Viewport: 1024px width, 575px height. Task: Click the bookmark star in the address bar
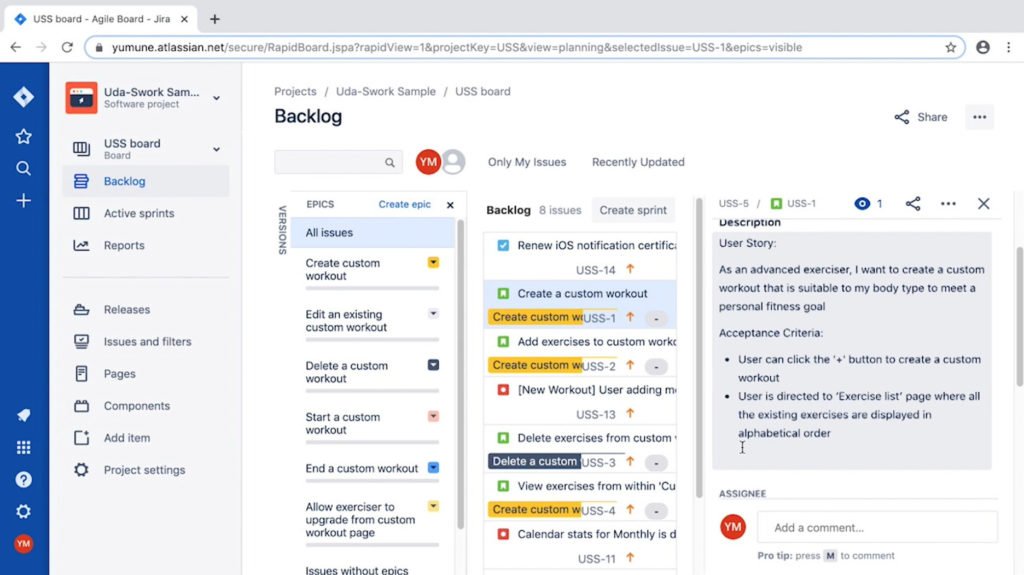[951, 47]
